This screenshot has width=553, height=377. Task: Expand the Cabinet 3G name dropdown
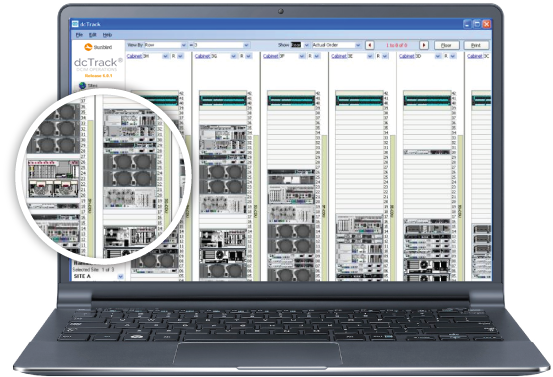point(233,56)
